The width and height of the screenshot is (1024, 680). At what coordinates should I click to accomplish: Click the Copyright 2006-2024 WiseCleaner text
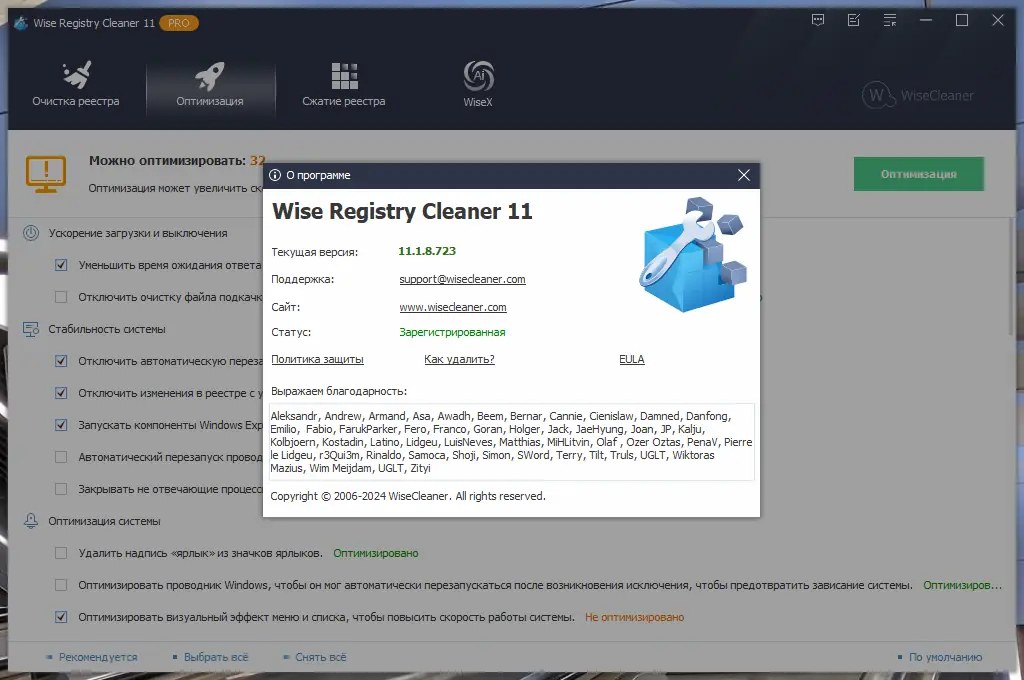pyautogui.click(x=408, y=496)
